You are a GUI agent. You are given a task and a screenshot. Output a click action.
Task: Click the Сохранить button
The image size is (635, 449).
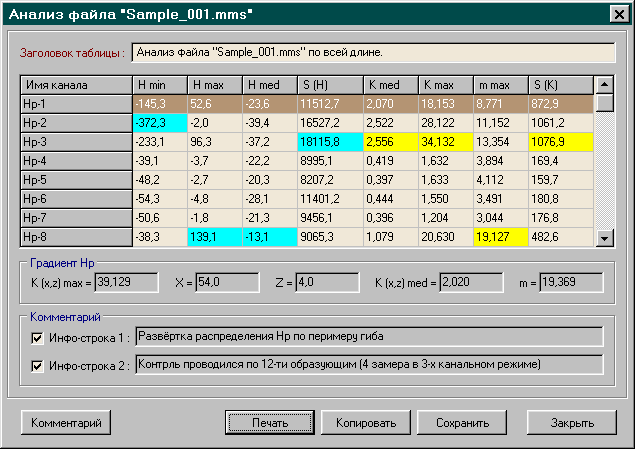click(x=461, y=423)
